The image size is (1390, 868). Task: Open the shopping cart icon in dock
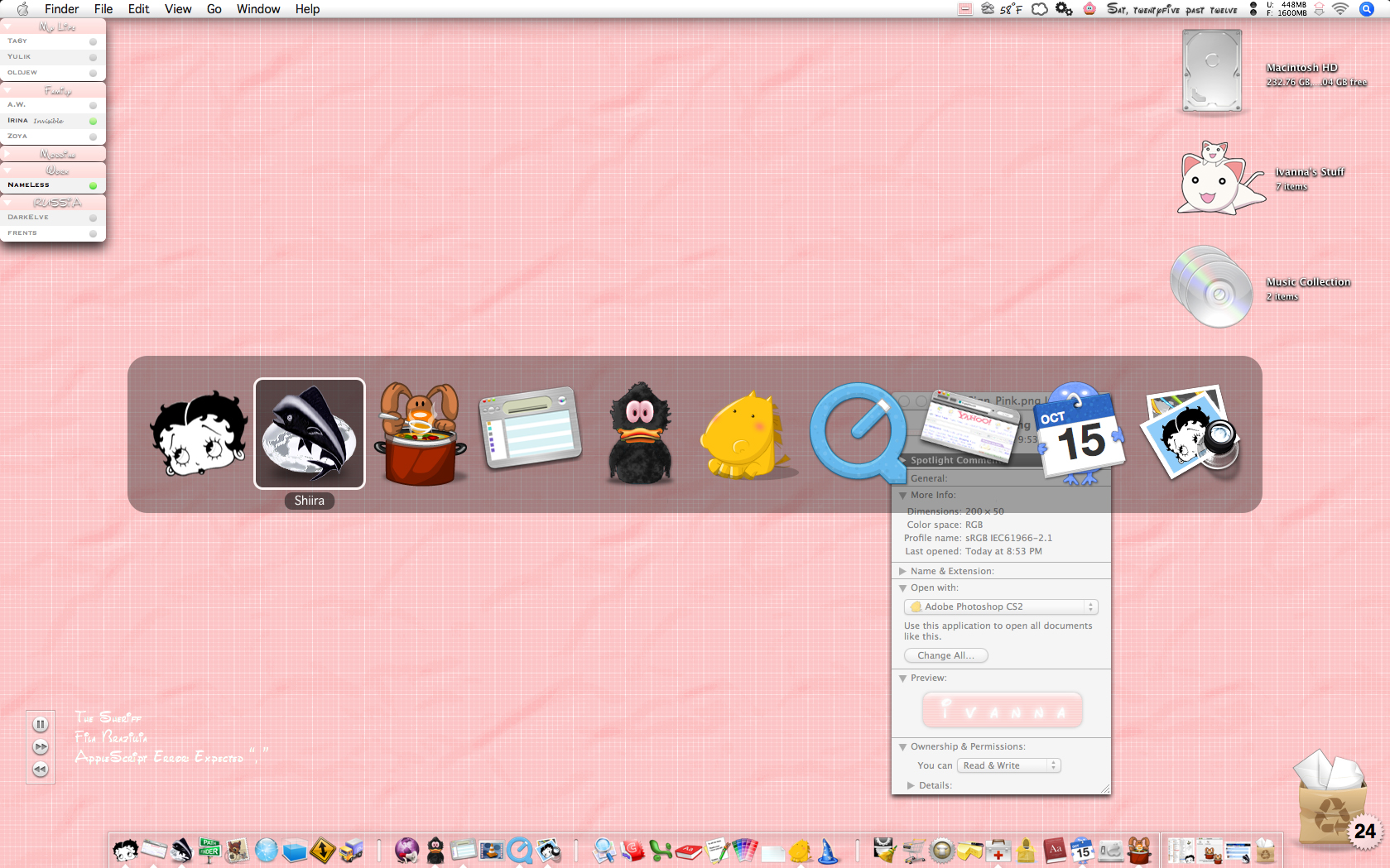[x=914, y=850]
